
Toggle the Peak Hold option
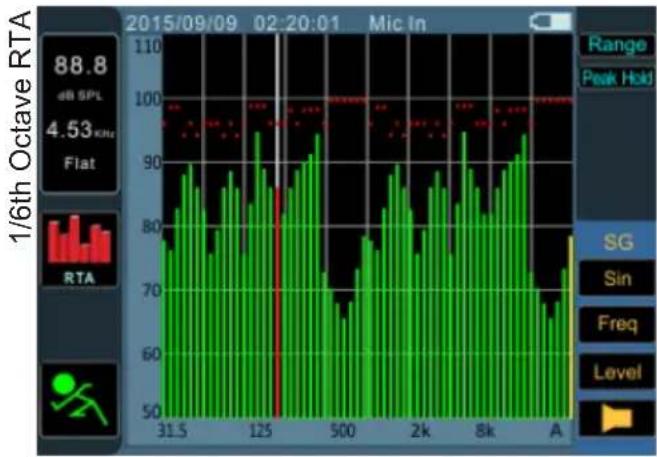(x=617, y=78)
